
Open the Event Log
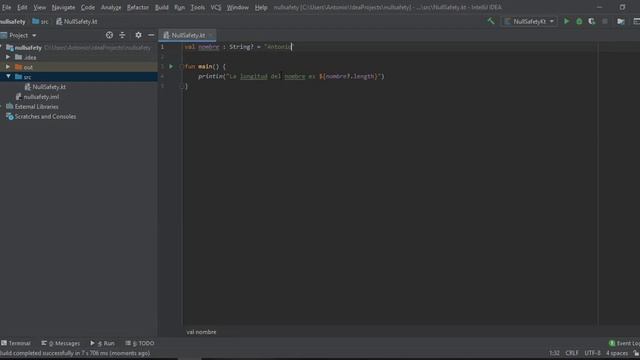(x=624, y=343)
